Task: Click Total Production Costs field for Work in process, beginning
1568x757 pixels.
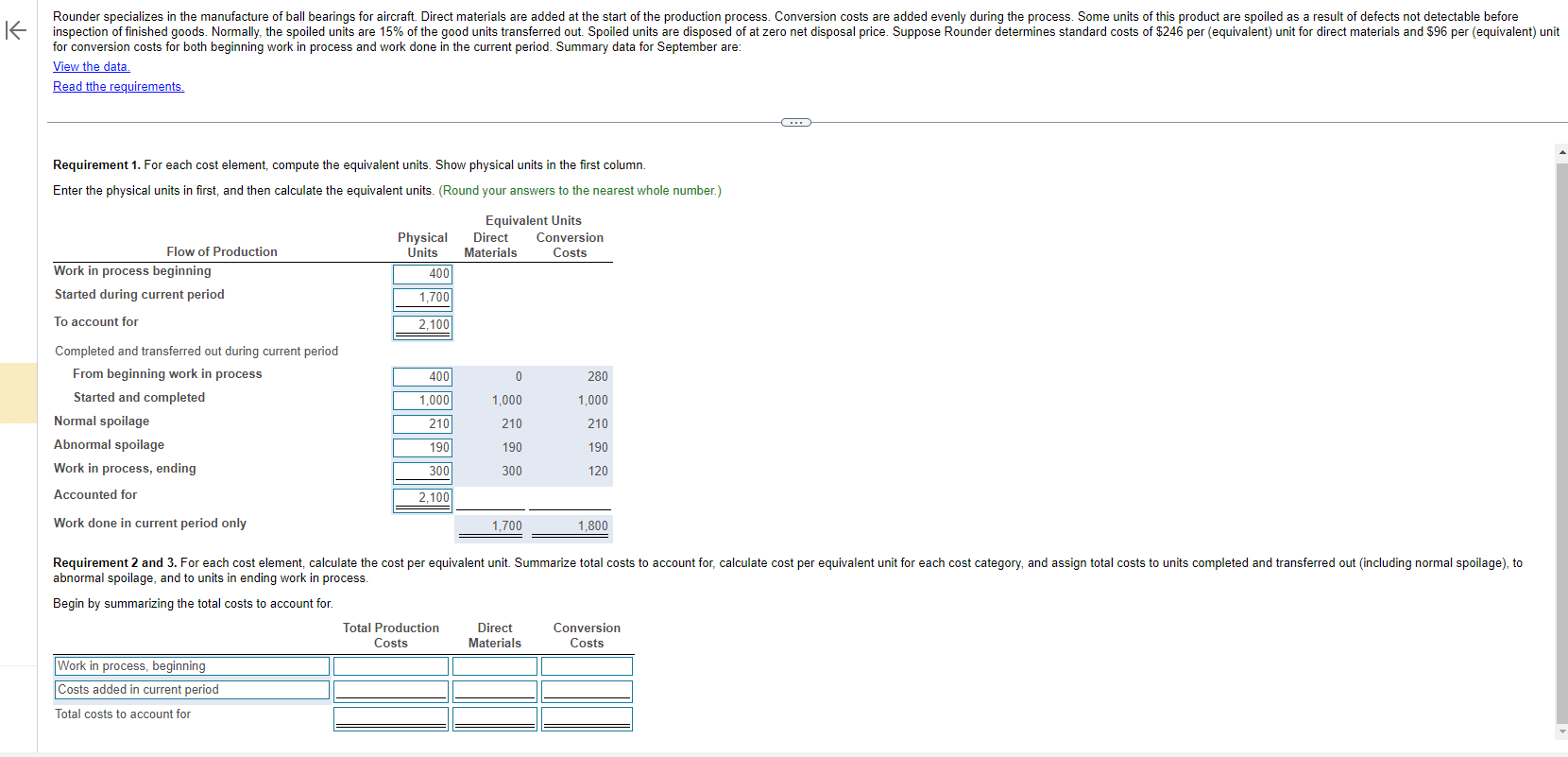Action: coord(391,666)
